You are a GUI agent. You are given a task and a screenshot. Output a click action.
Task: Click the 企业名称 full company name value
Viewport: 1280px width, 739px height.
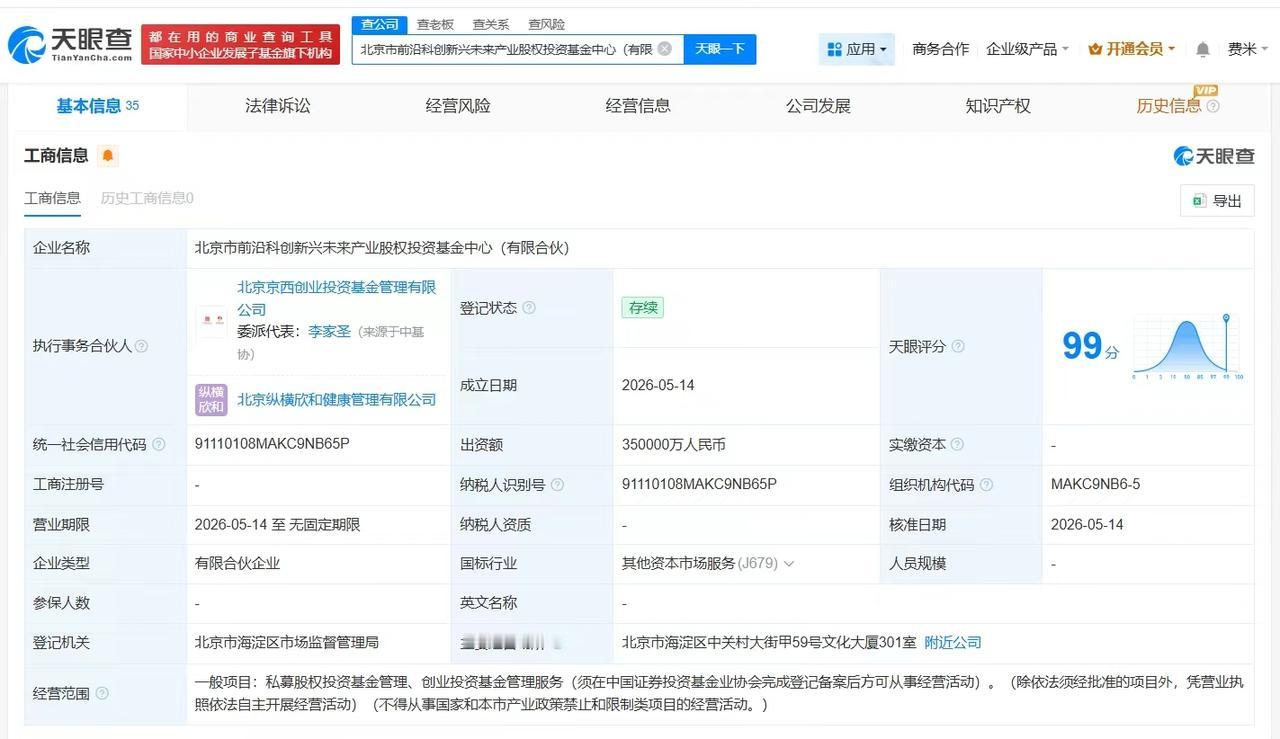382,247
